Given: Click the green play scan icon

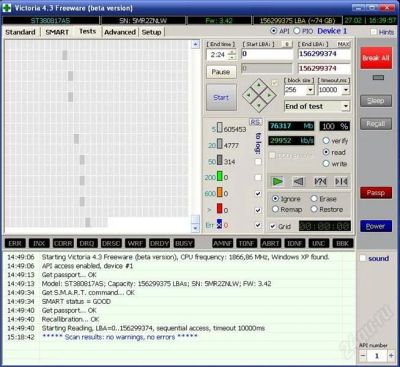Looking at the screenshot, I should [x=278, y=182].
